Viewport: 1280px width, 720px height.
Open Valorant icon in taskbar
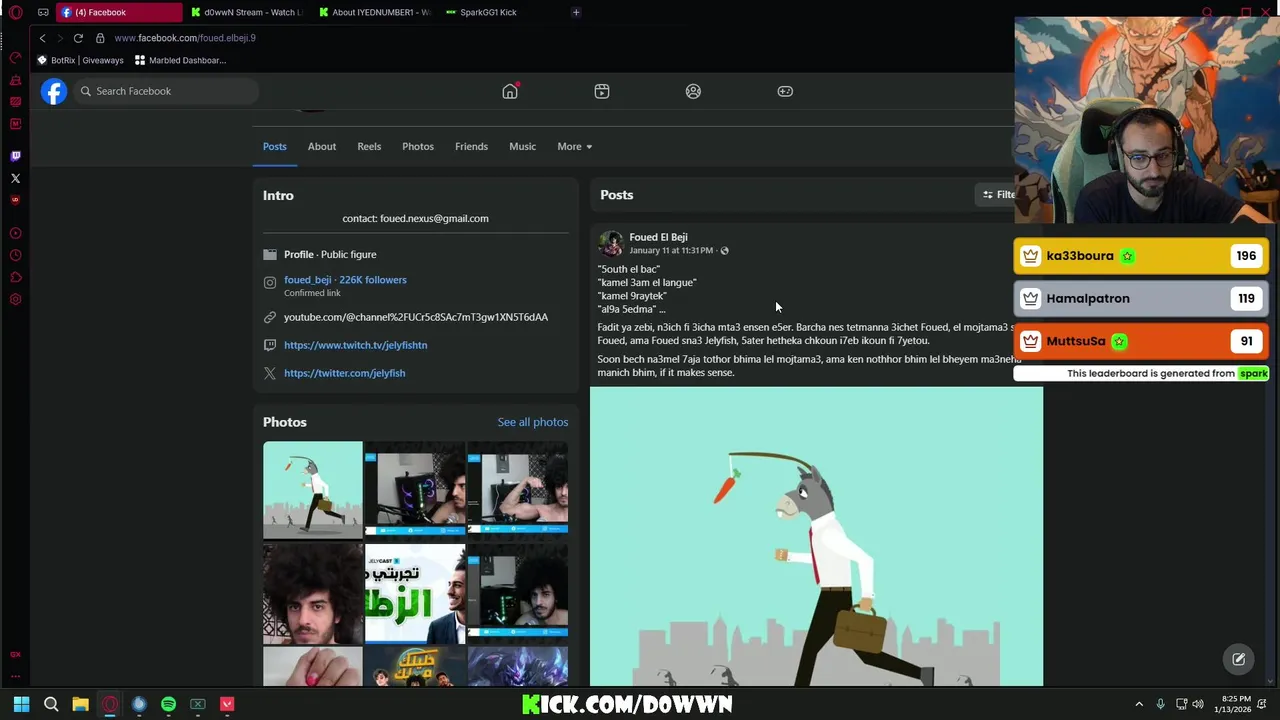coord(227,704)
